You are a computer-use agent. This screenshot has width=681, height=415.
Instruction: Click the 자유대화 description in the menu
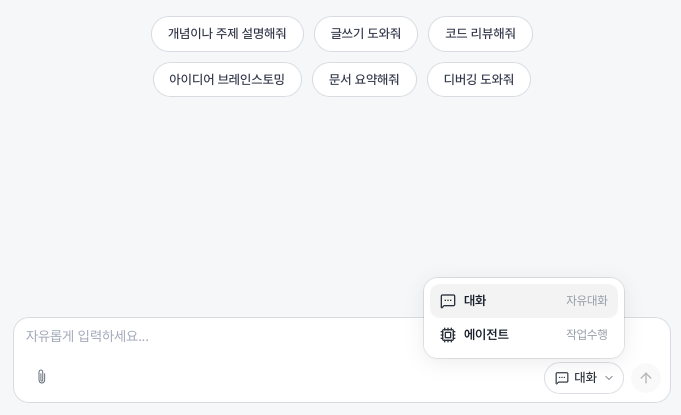click(x=586, y=301)
